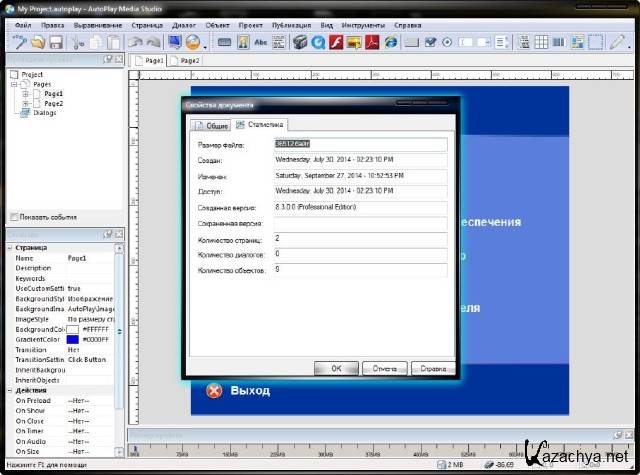Viewport: 640px width, 475px height.
Task: Click the Save project toolbar icon
Action: pyautogui.click(x=57, y=42)
